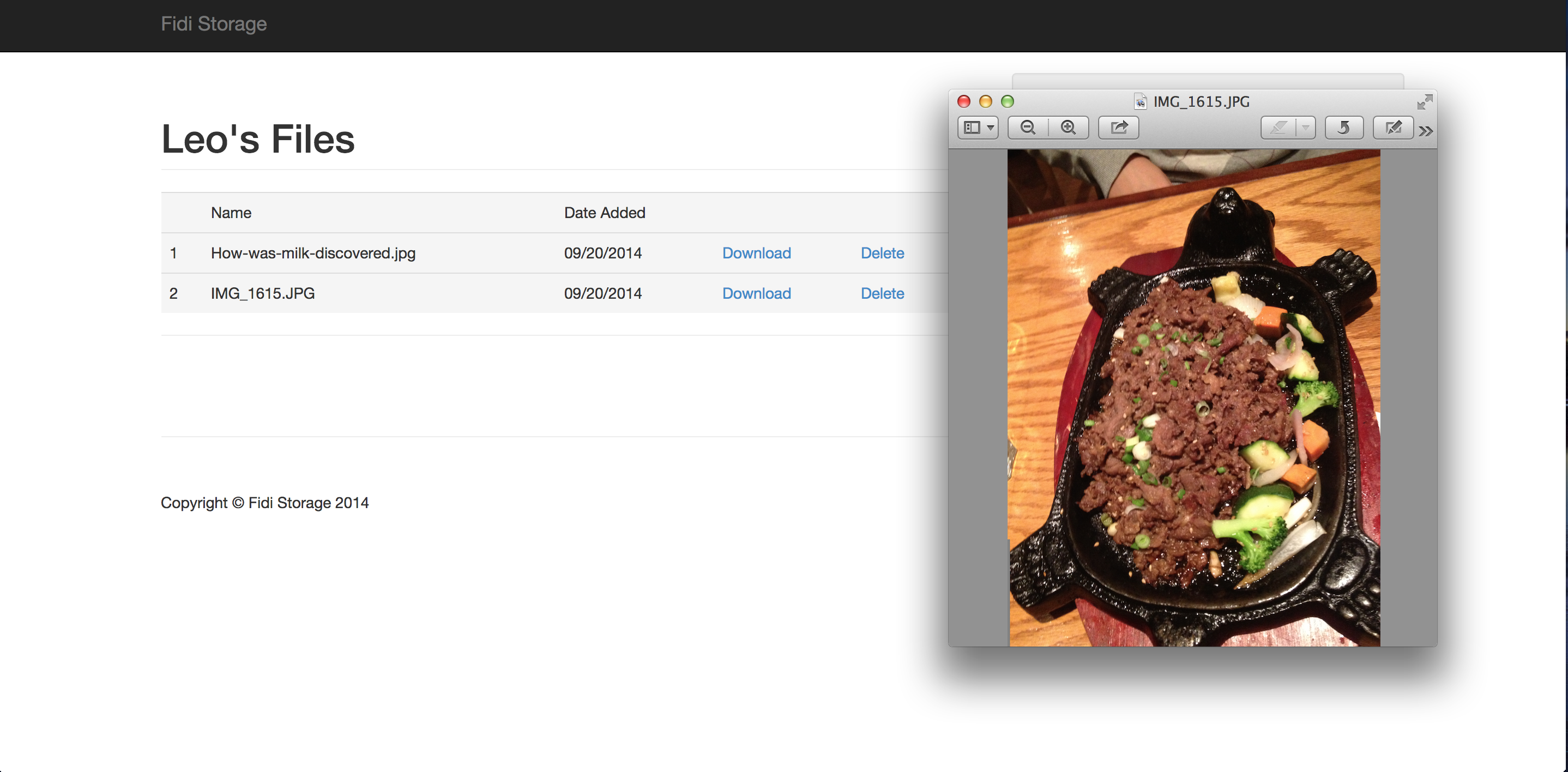Go to Fidi Storage home link
The image size is (1568, 772).
(x=214, y=24)
